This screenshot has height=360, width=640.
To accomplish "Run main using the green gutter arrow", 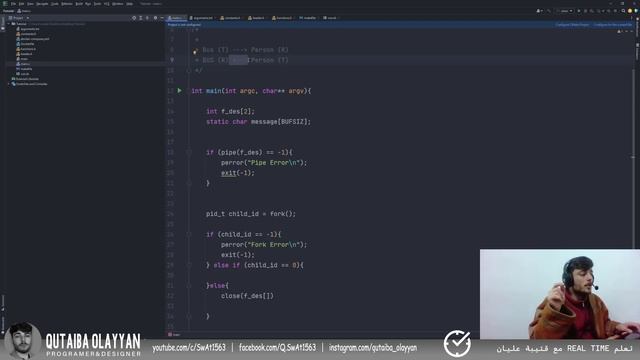I will tap(180, 91).
